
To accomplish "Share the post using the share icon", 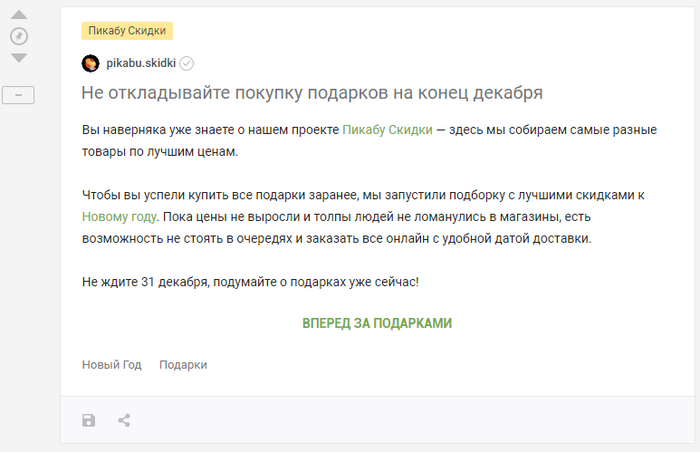I will 124,420.
